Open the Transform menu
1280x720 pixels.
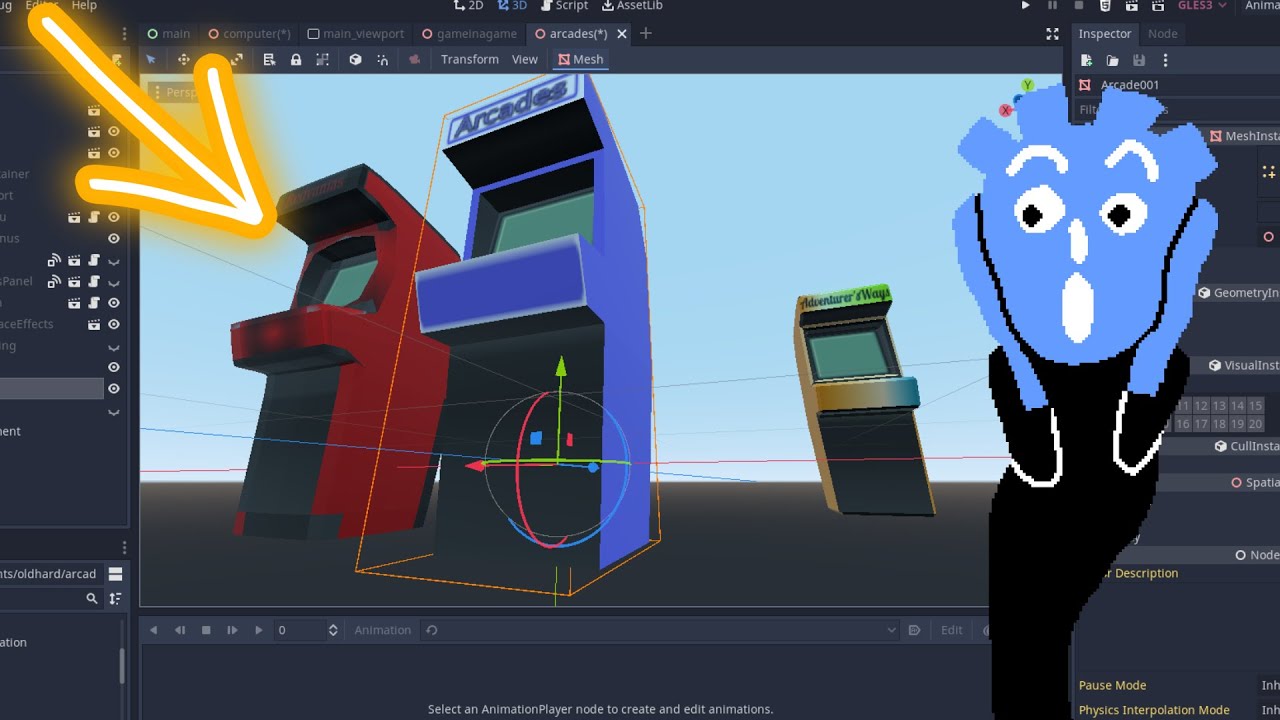469,60
